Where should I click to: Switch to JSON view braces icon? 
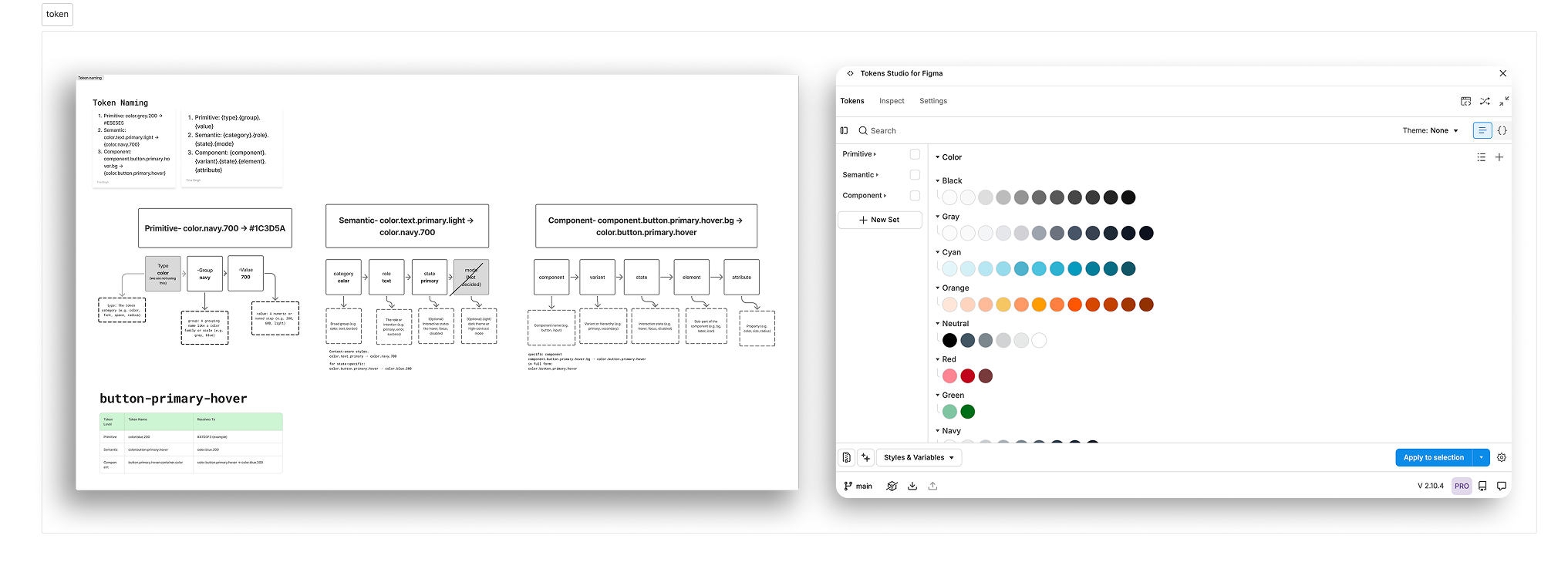[1502, 131]
